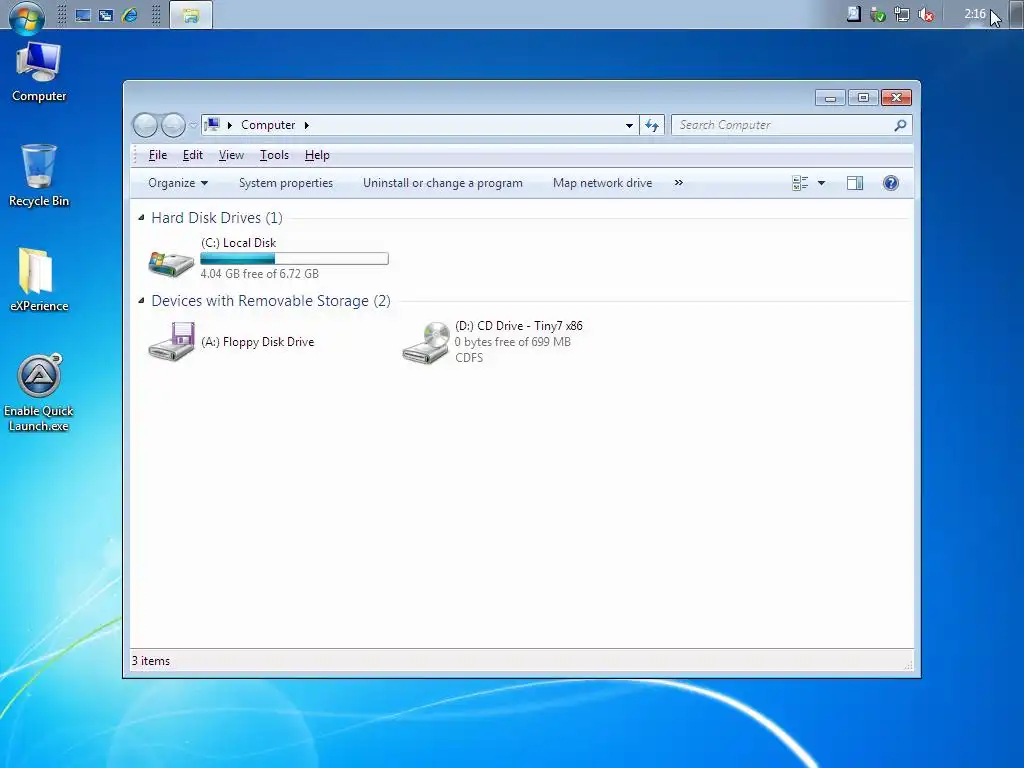1024x768 pixels.
Task: Click Computer in the address breadcrumb
Action: coord(268,125)
